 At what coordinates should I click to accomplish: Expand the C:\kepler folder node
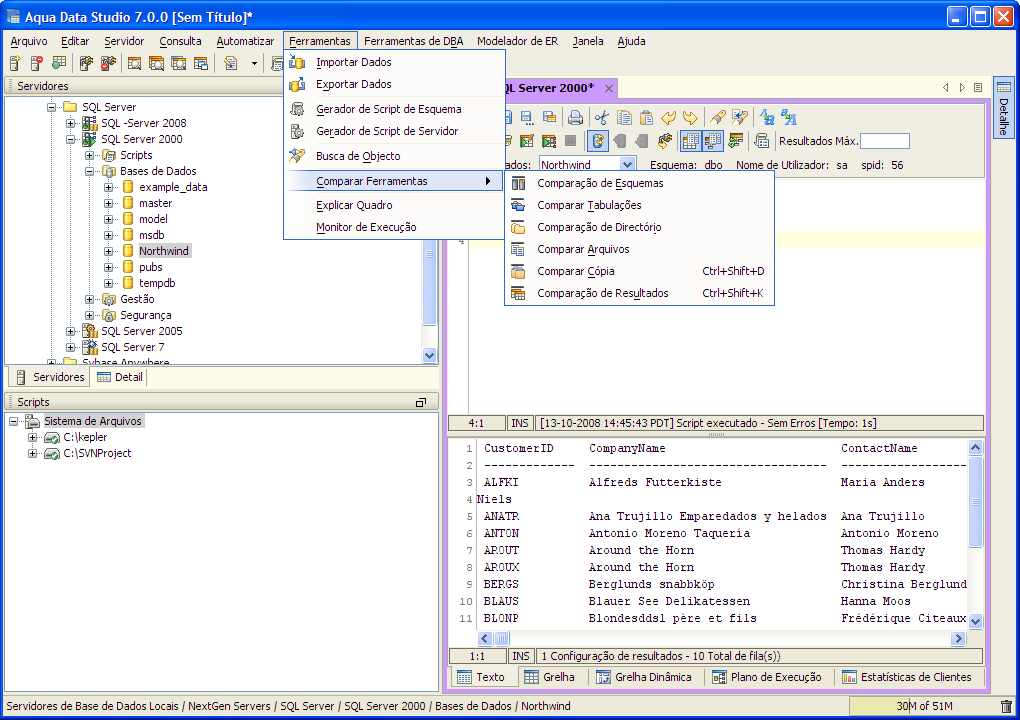[33, 438]
